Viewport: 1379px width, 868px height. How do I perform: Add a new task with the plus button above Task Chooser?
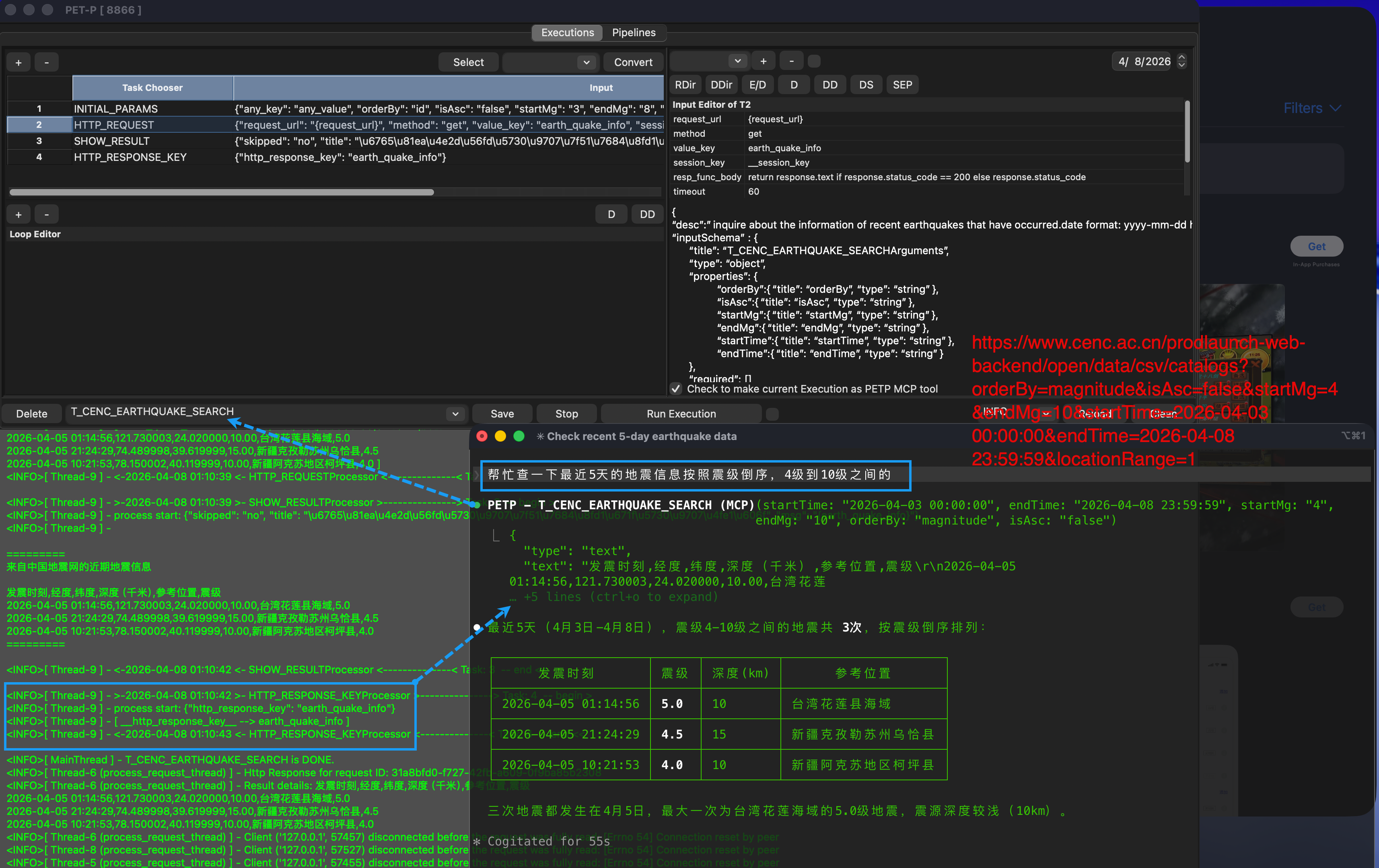tap(19, 62)
